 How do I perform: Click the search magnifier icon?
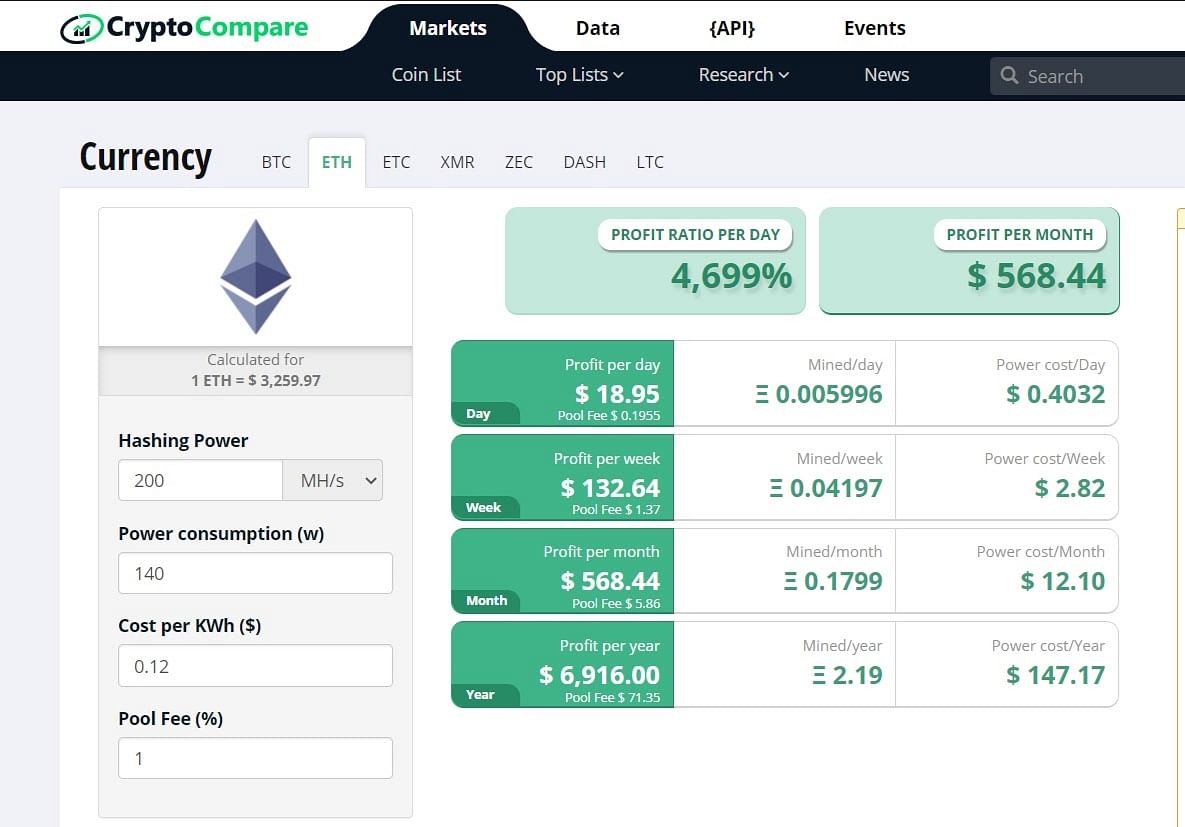click(1009, 76)
